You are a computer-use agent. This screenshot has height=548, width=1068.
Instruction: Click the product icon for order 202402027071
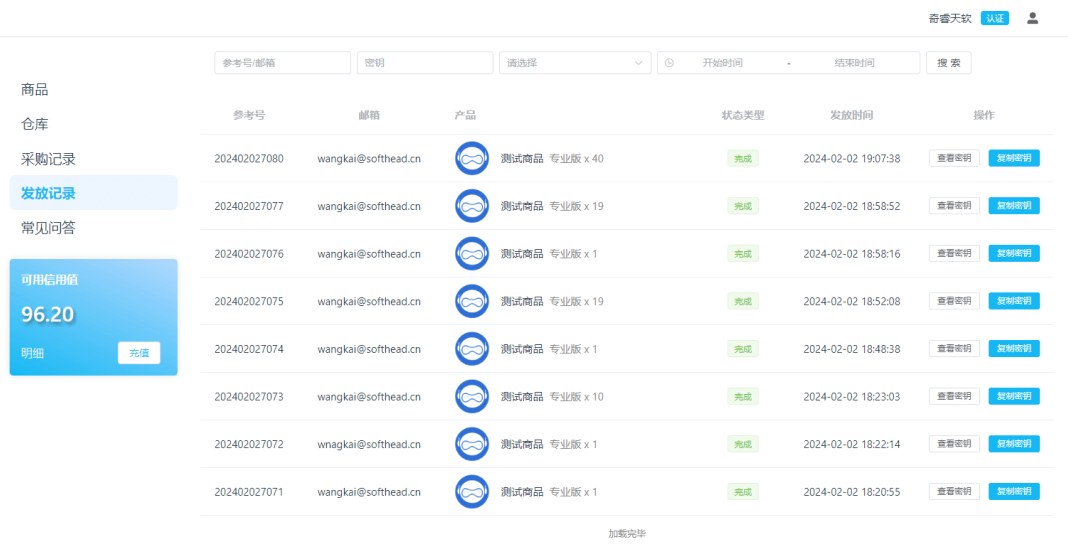tap(472, 492)
